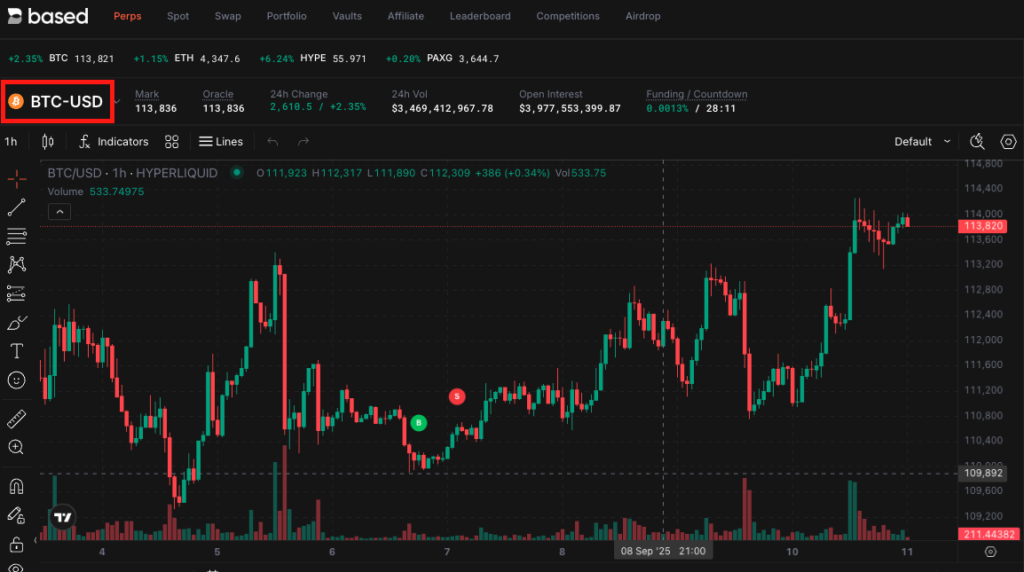Select PAXG in the ticker strip
1024x572 pixels.
coord(442,59)
